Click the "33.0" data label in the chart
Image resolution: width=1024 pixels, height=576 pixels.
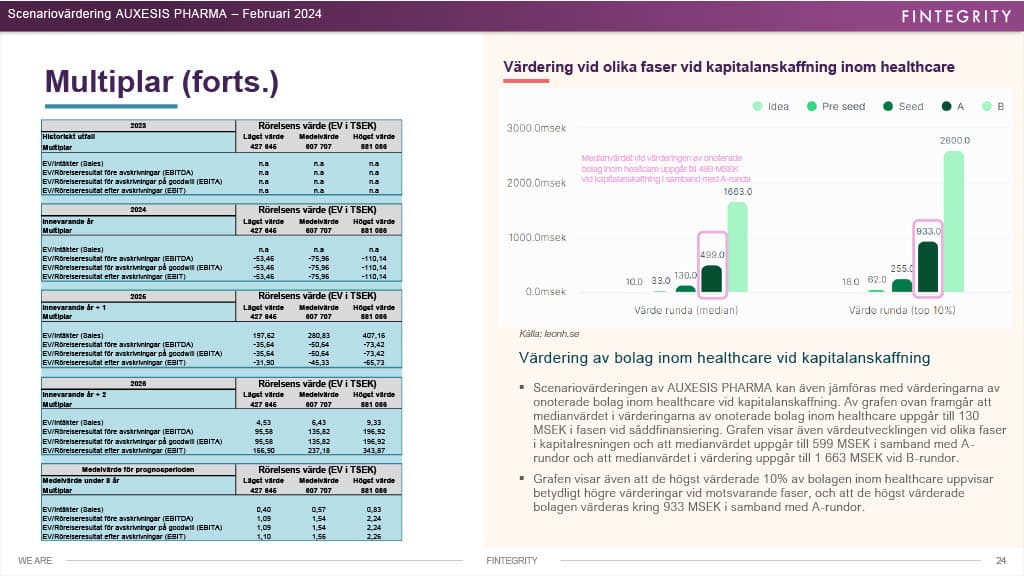[661, 280]
